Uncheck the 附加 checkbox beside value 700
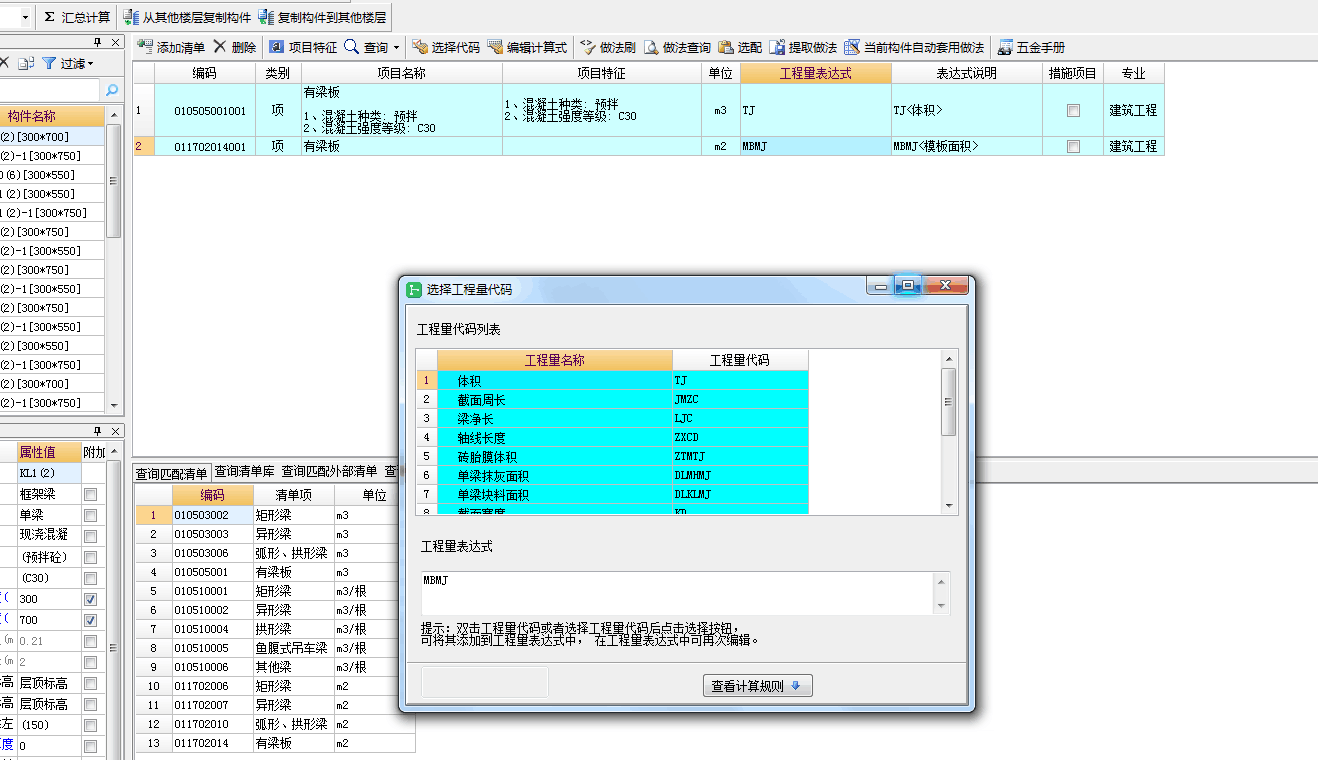 tap(91, 620)
